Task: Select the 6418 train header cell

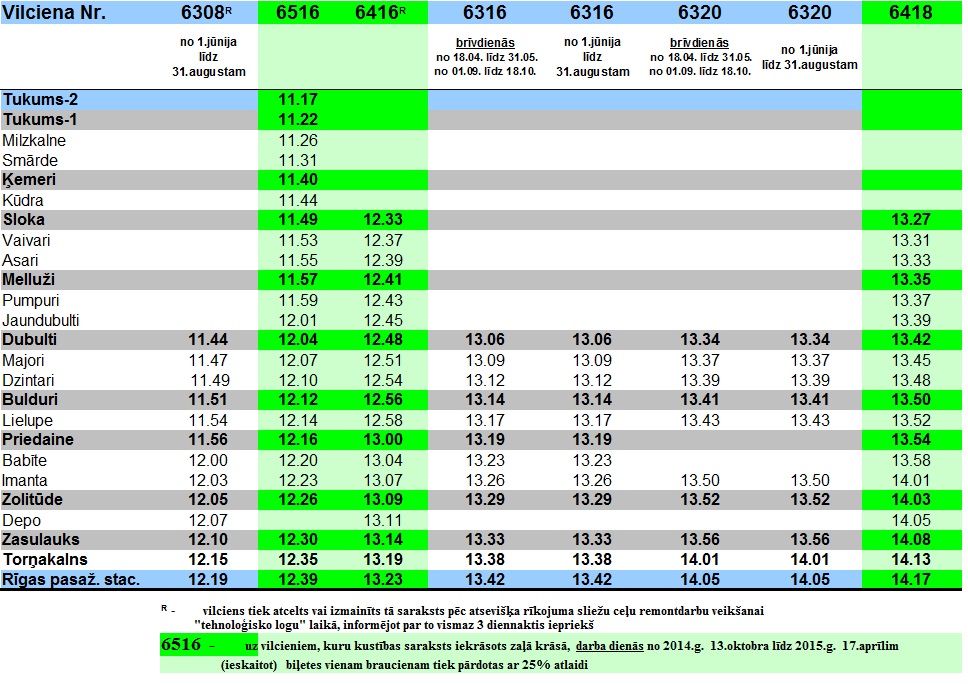Action: point(909,14)
